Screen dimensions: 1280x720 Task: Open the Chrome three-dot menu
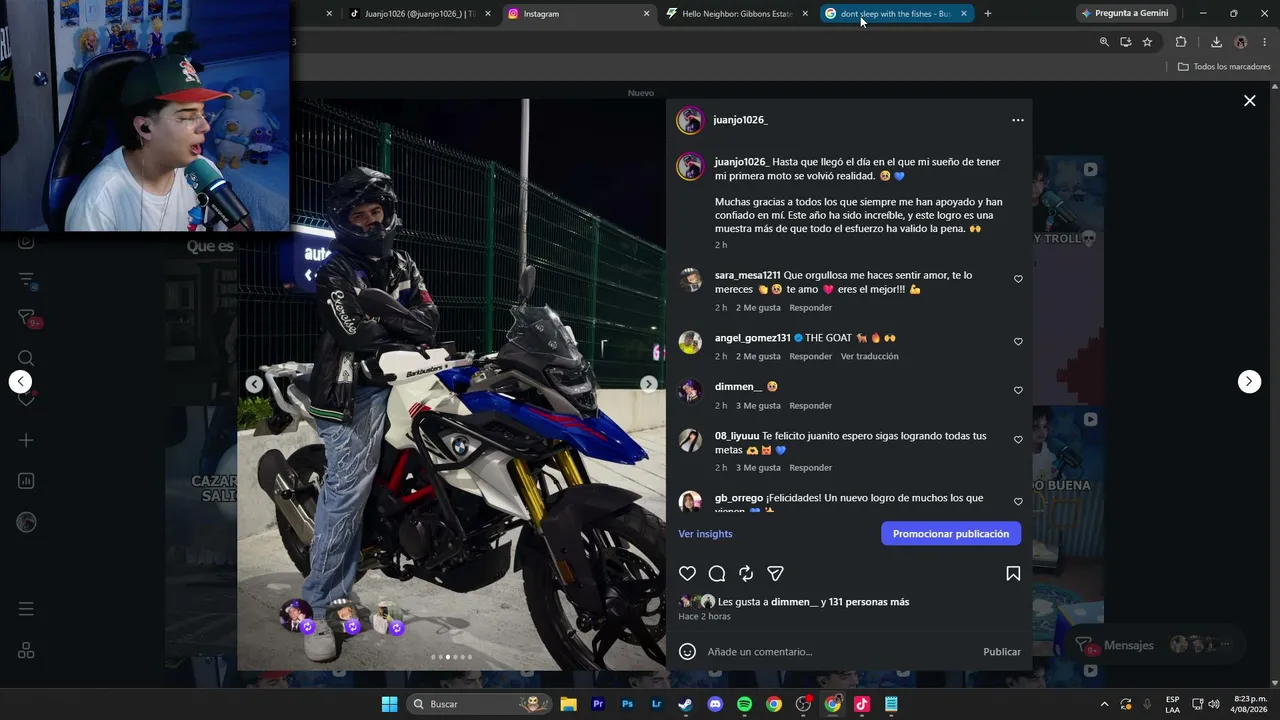1265,42
